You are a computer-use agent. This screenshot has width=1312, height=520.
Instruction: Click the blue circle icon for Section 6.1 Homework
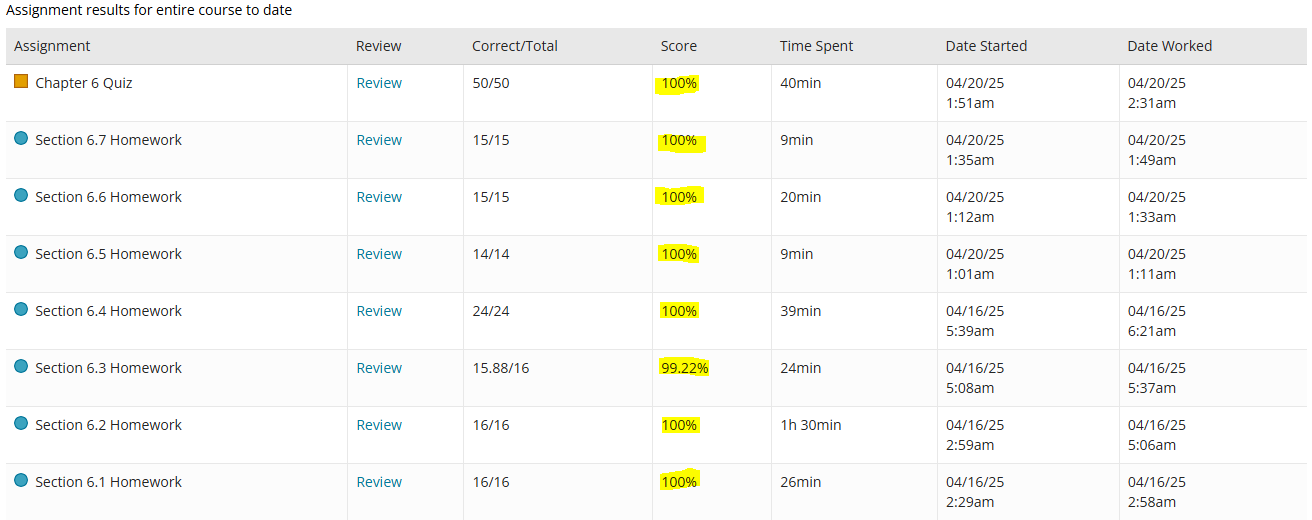click(x=21, y=480)
